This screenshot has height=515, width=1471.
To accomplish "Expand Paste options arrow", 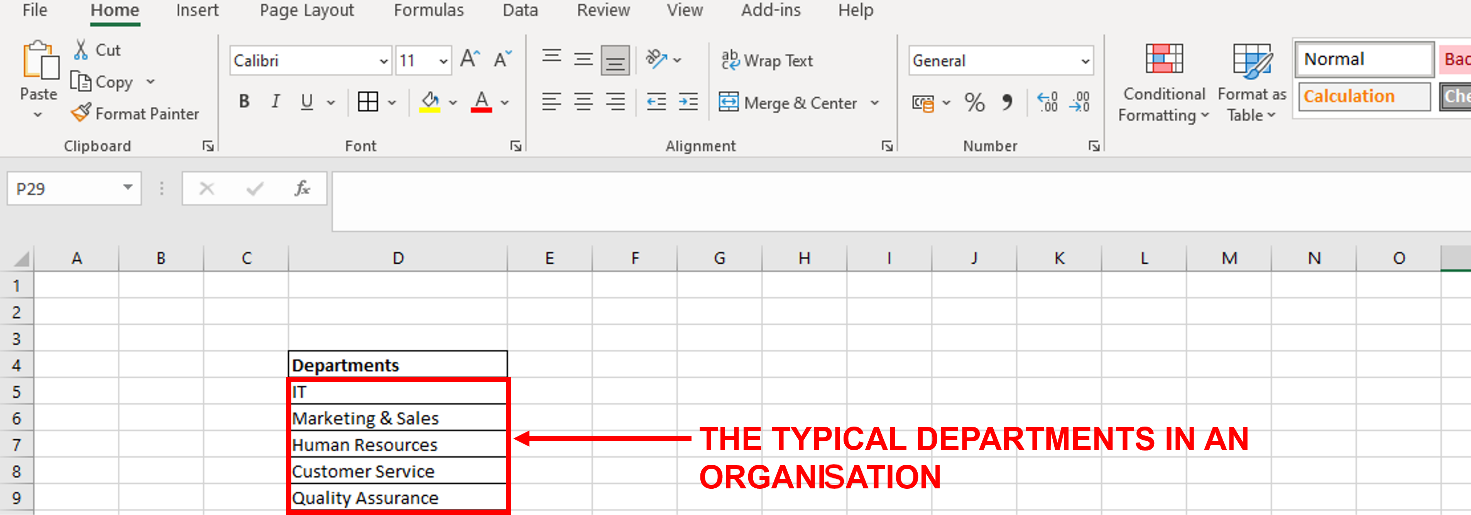I will coord(38,115).
